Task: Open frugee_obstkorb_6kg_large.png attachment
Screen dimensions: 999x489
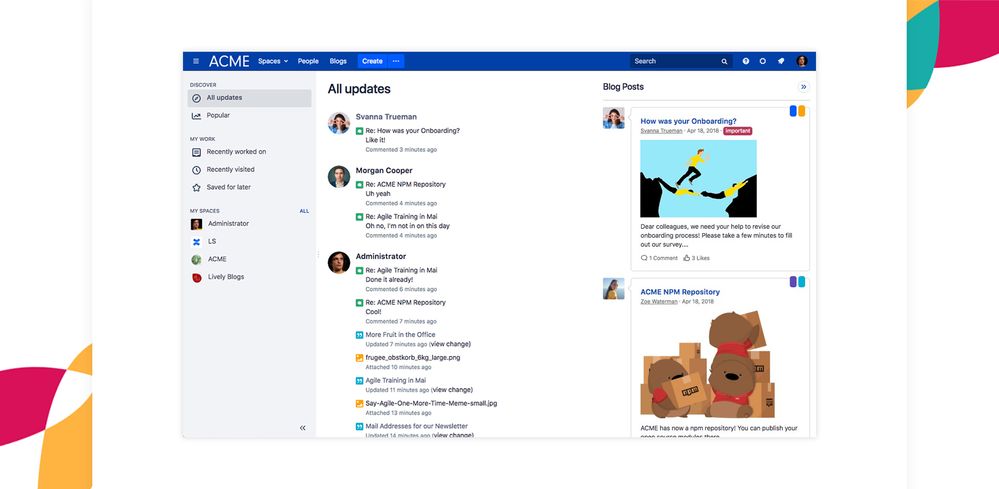Action: pyautogui.click(x=412, y=358)
